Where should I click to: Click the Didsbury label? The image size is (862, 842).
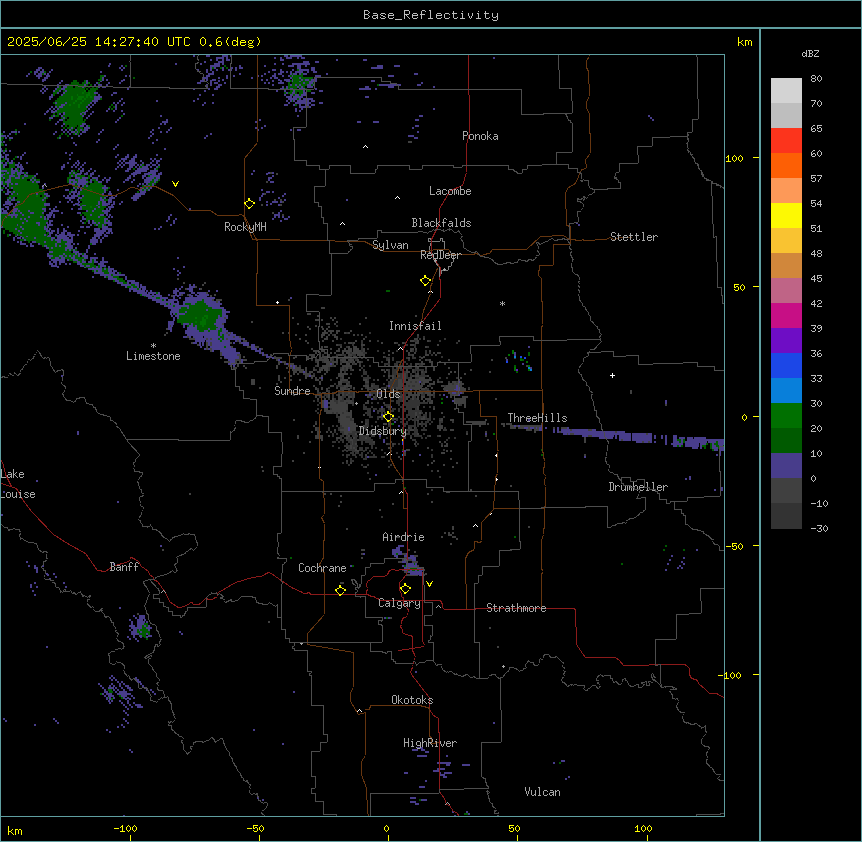point(383,431)
